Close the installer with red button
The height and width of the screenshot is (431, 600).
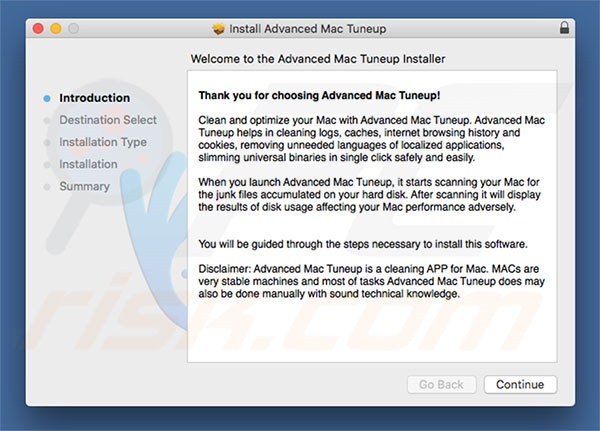38,28
